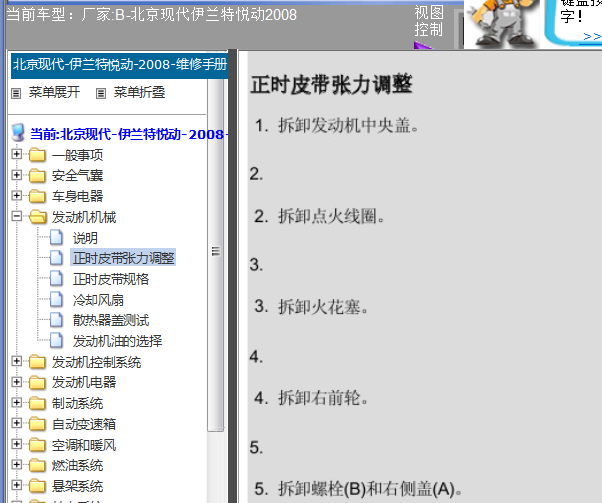Click the 北京现代-伊兰特悦动-2008-维修手册 header bar
Screen dimensions: 602x503
[x=119, y=65]
